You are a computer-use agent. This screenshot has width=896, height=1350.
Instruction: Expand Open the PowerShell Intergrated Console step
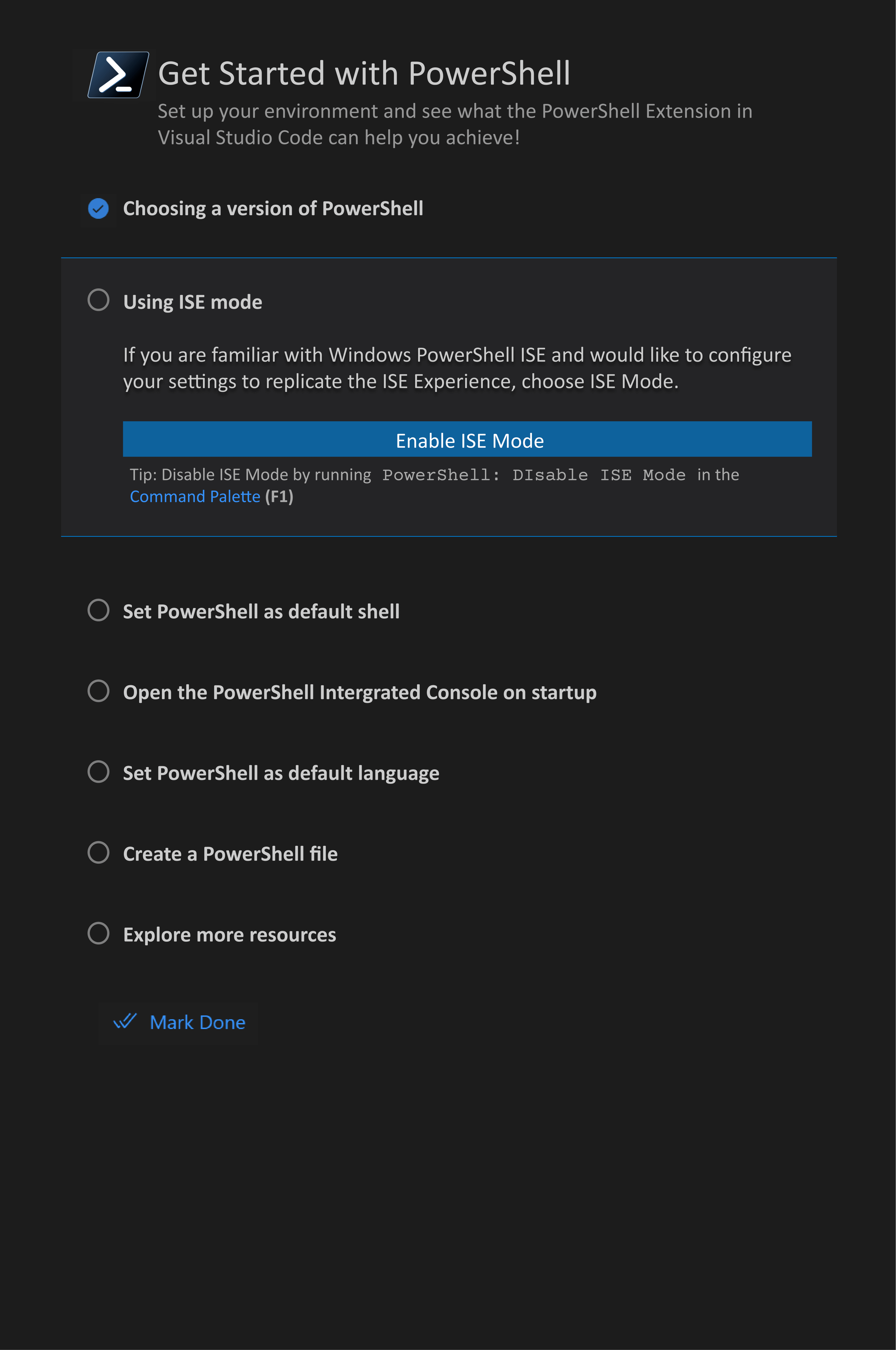[x=360, y=692]
